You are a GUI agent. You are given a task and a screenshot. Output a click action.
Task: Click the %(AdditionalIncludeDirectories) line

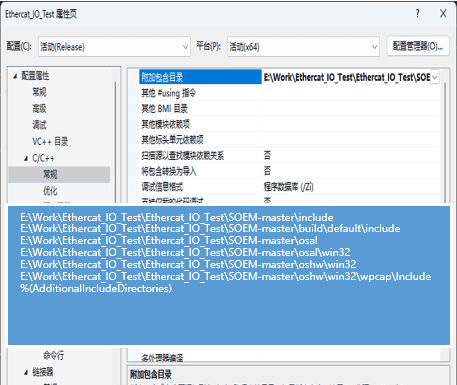pyautogui.click(x=96, y=288)
